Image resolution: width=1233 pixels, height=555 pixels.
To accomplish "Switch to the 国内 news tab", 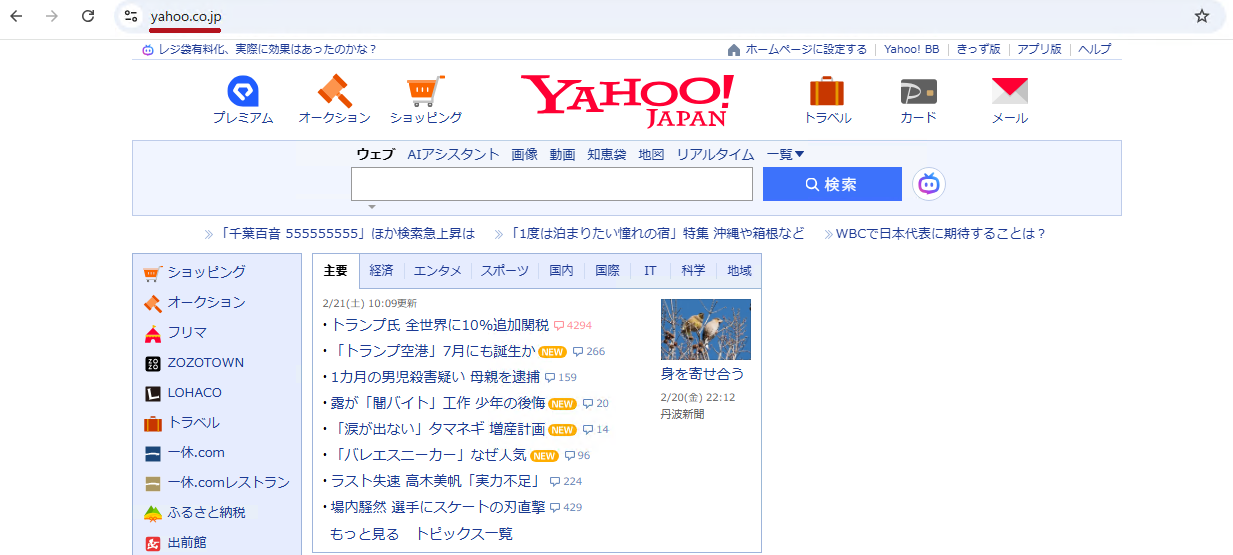I will [561, 271].
